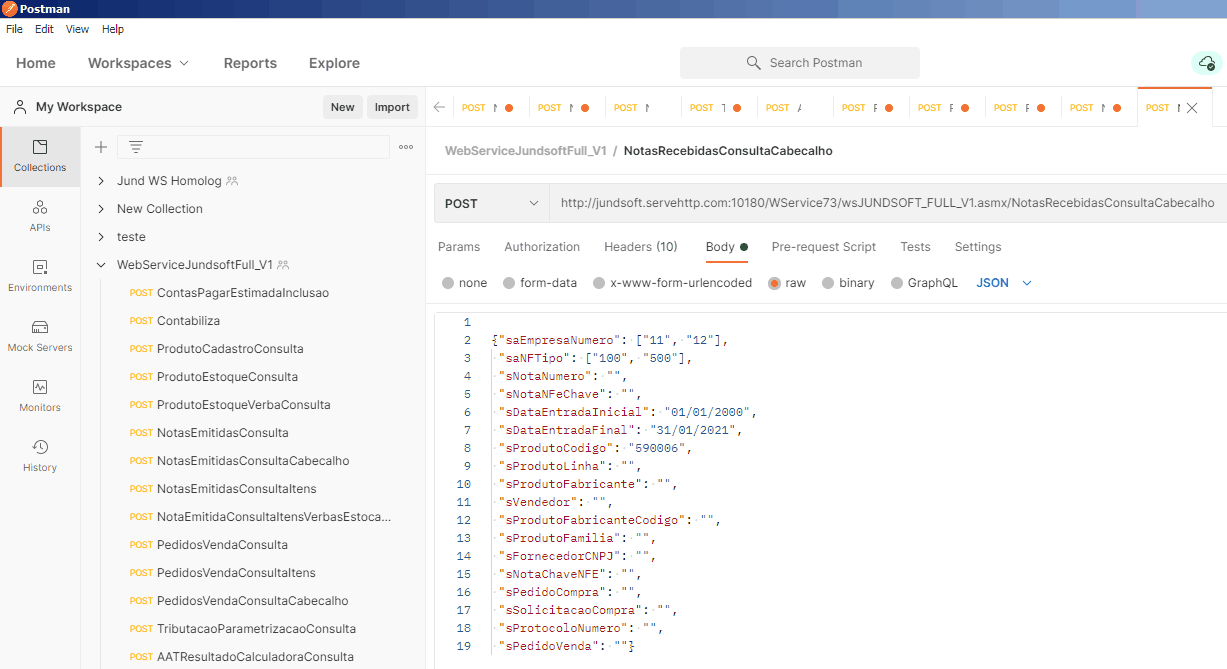Switch to the Headers tab
The width and height of the screenshot is (1227, 669).
(640, 247)
